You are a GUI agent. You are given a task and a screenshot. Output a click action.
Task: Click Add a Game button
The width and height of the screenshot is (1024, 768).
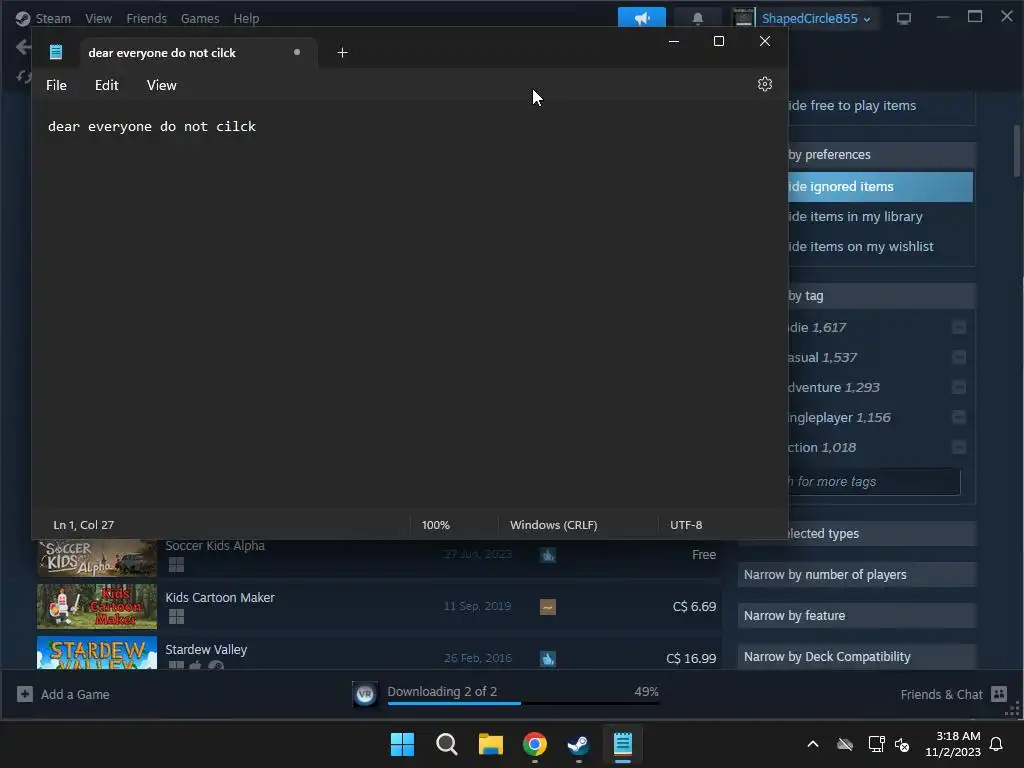[x=63, y=694]
